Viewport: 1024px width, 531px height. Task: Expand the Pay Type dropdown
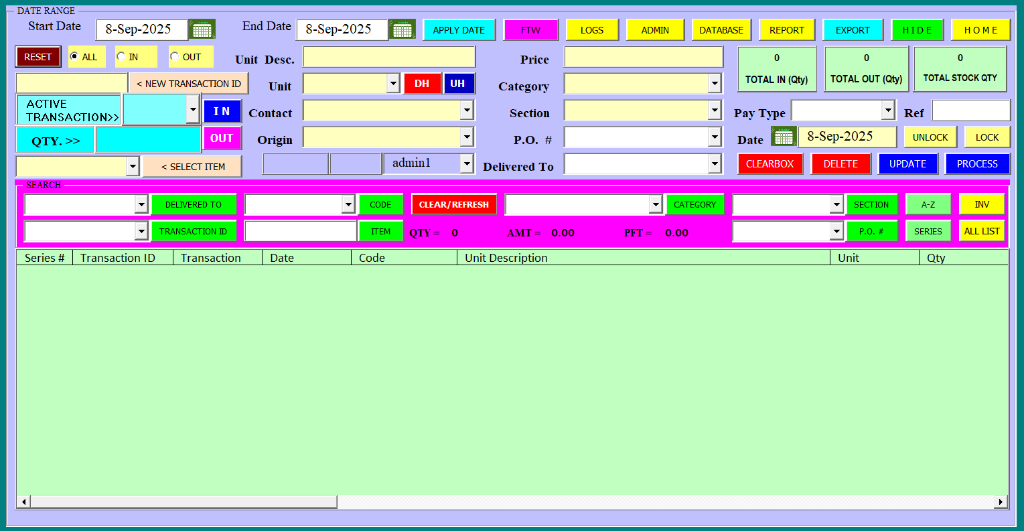coord(888,110)
